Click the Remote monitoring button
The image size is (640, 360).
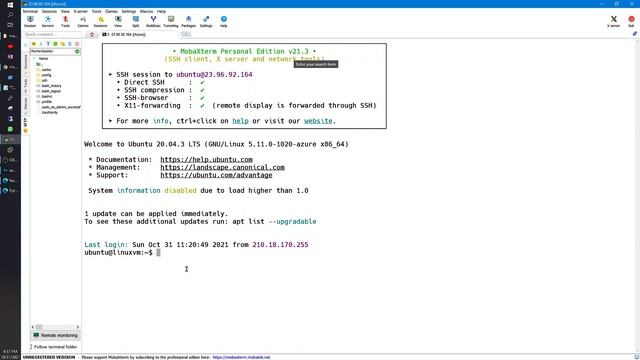click(55, 335)
